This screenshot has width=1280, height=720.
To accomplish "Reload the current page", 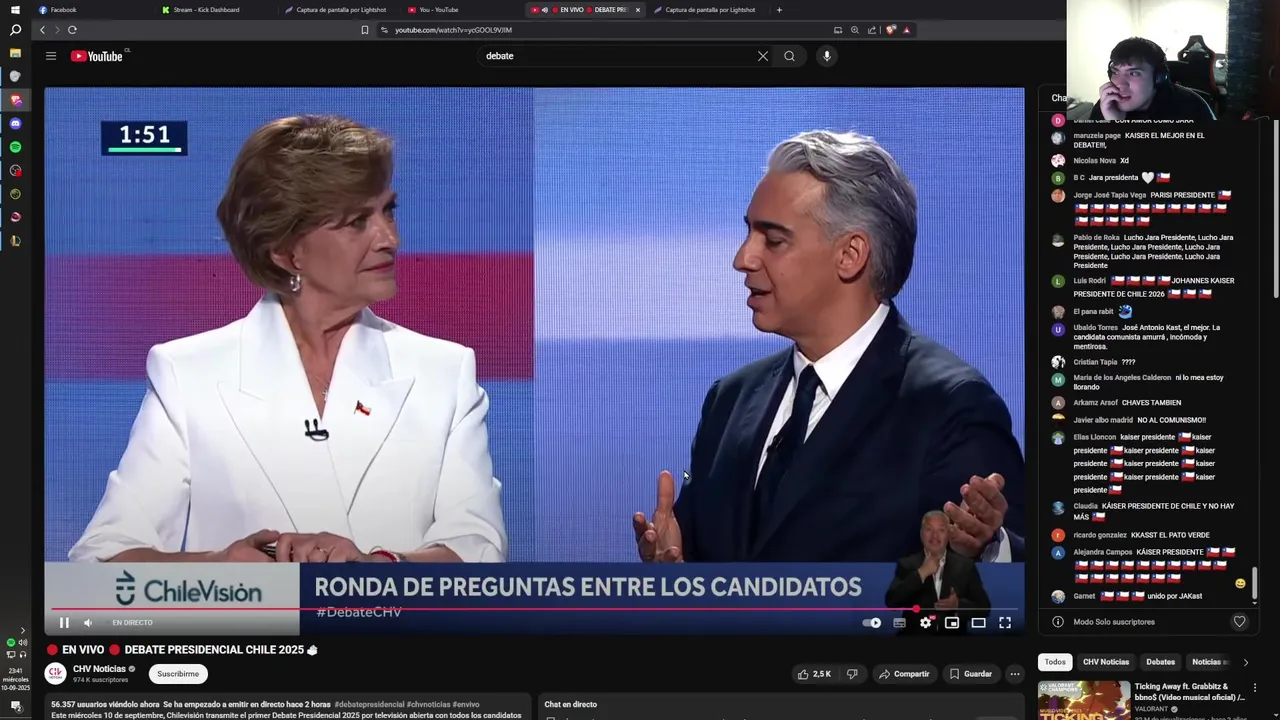I will (72, 30).
